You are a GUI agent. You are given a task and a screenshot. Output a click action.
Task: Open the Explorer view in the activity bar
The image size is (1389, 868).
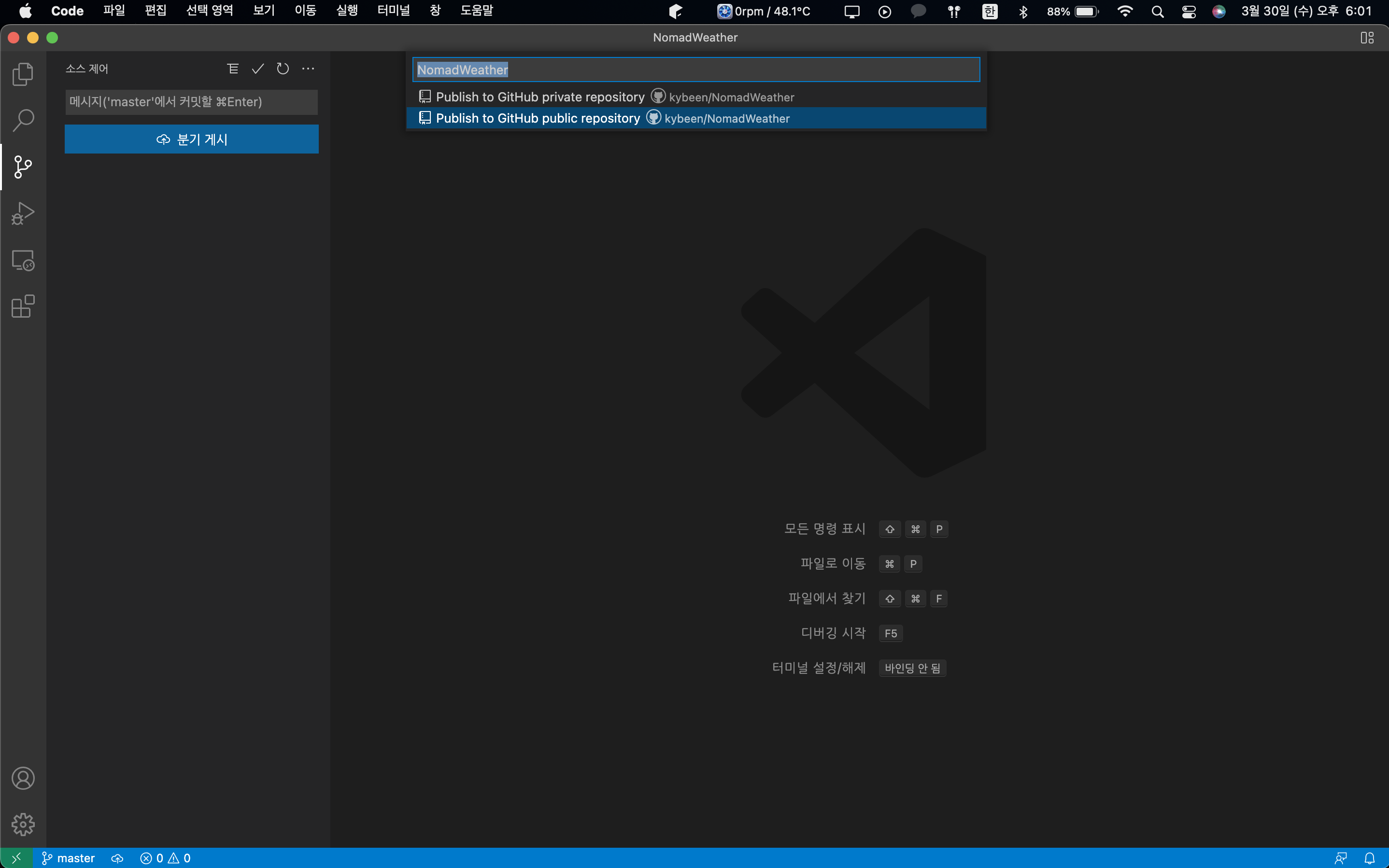point(23,74)
